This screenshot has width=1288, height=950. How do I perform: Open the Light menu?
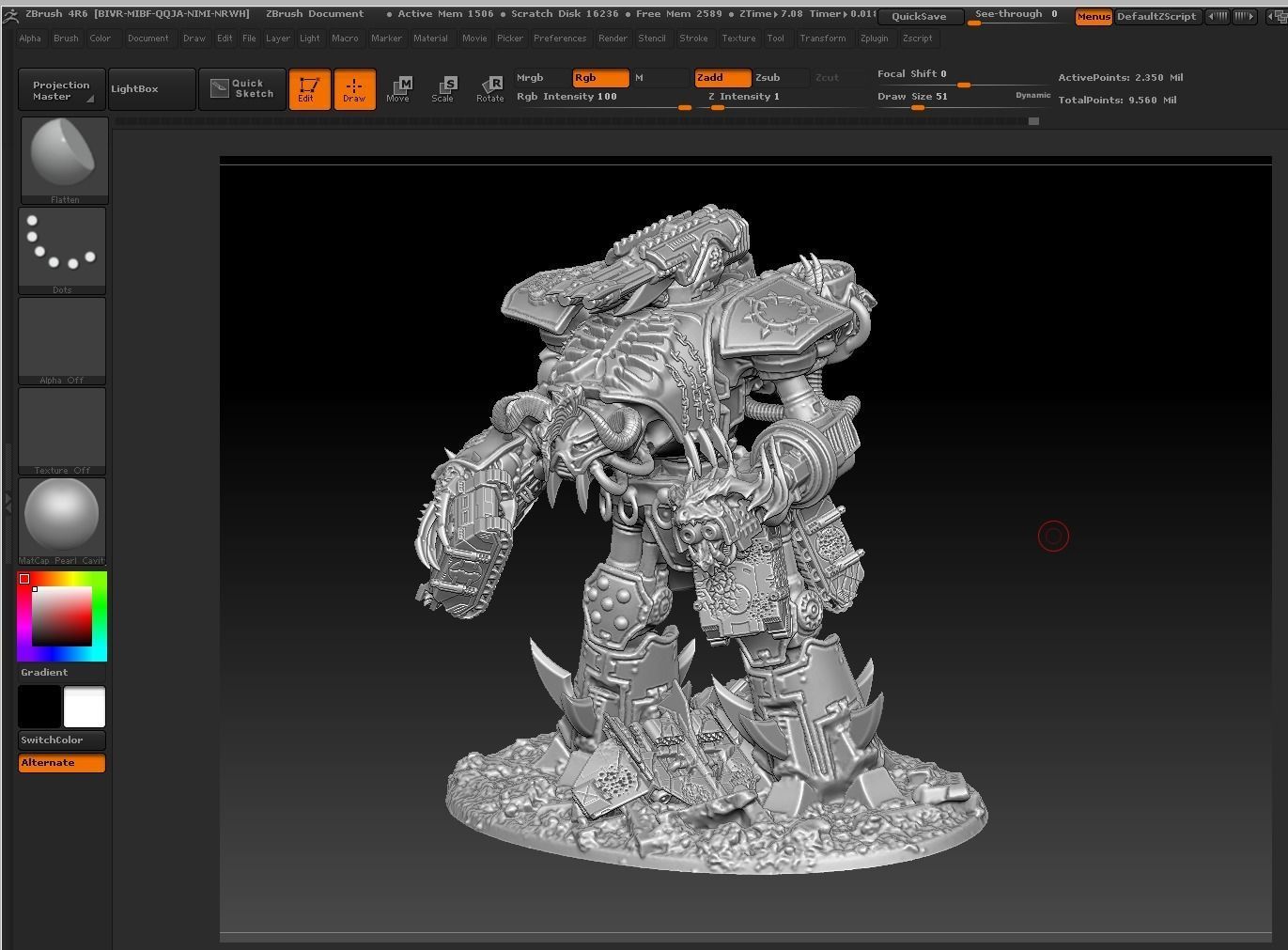coord(310,39)
